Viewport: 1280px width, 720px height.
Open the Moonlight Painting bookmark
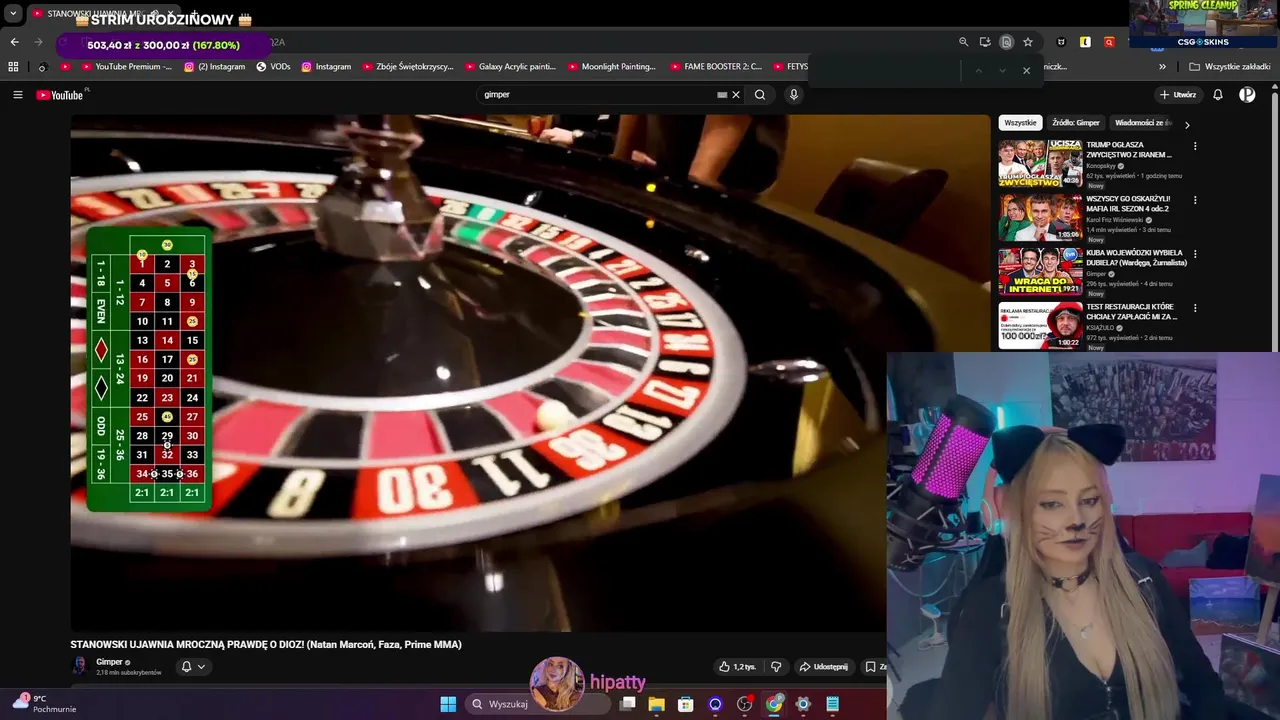click(x=611, y=67)
